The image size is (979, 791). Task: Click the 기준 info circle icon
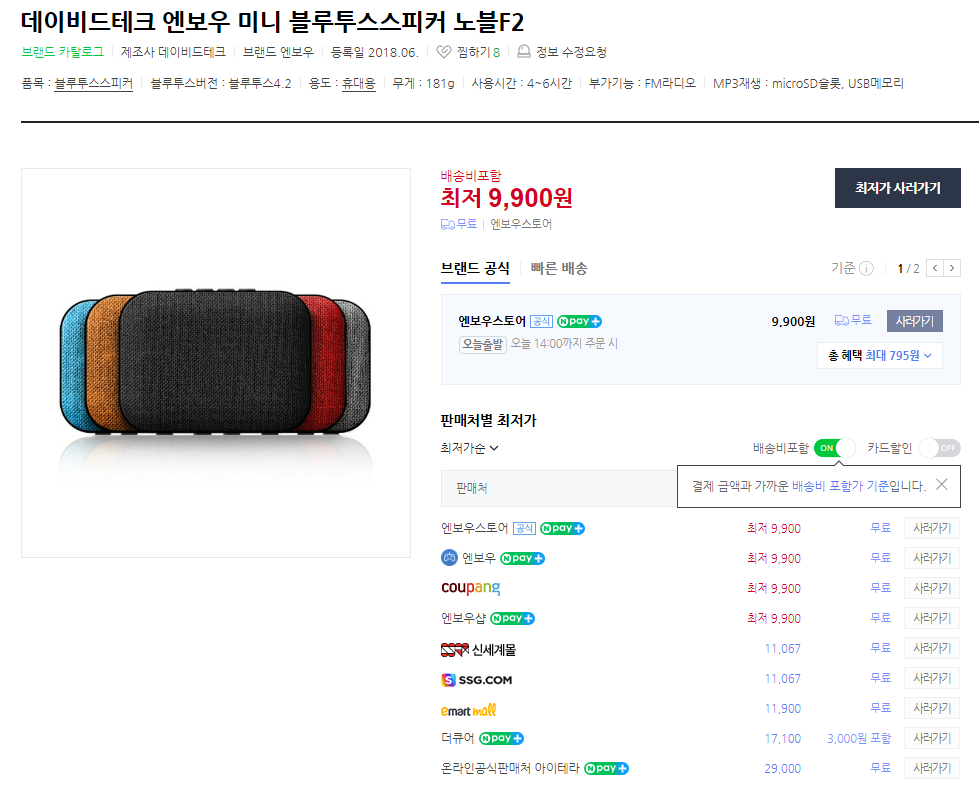[866, 268]
